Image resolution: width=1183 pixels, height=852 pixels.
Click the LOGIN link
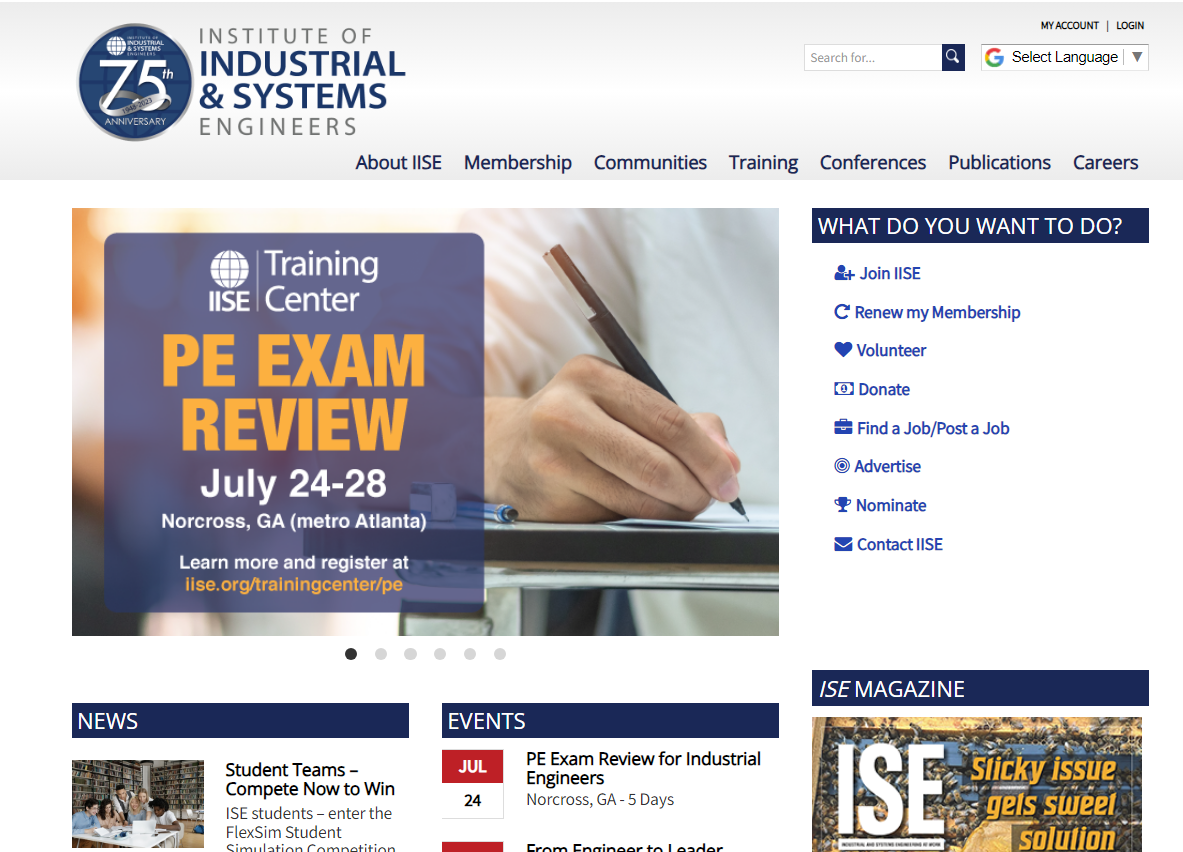click(x=1130, y=26)
